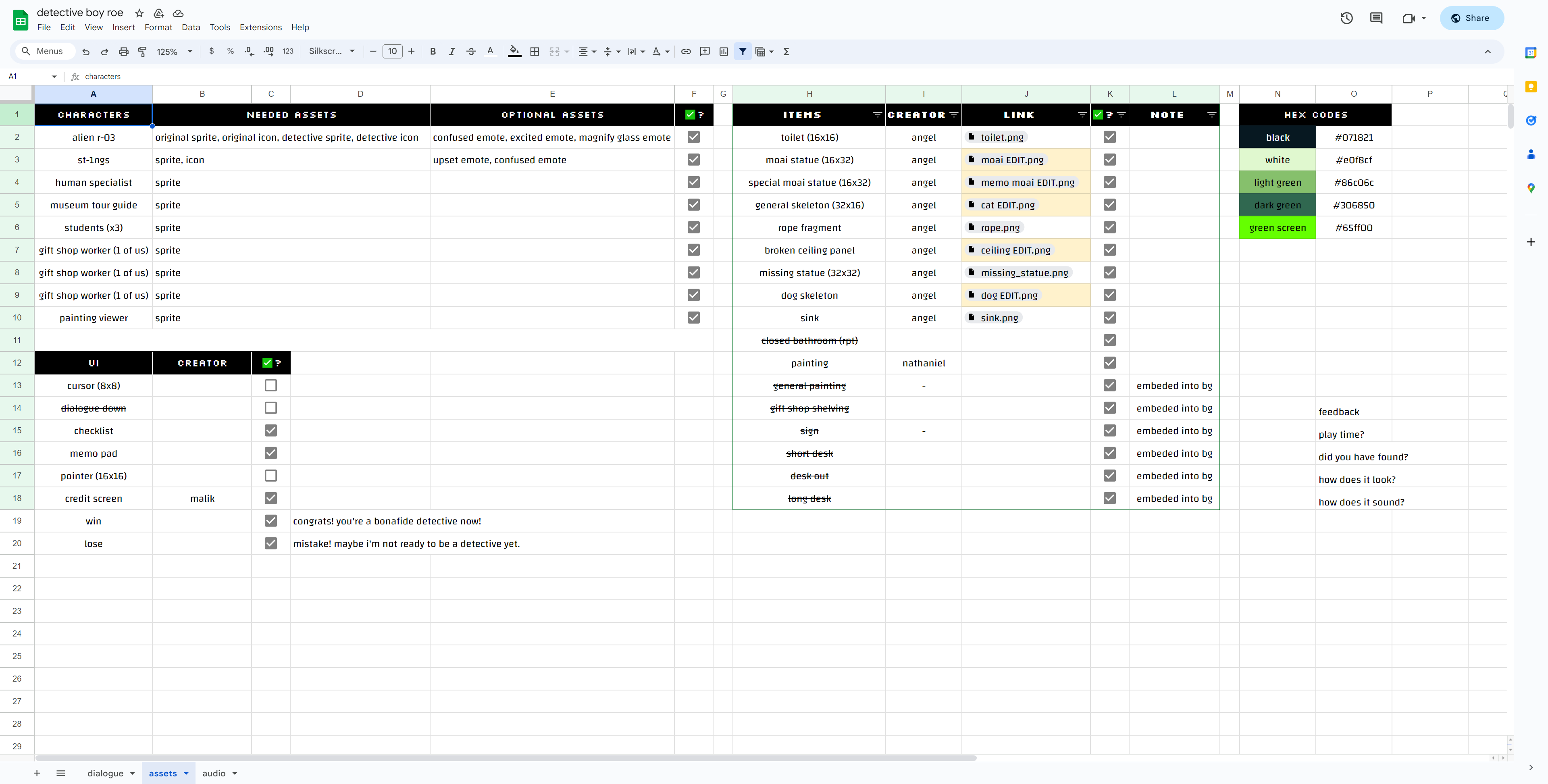The height and width of the screenshot is (784, 1548).
Task: Uncheck the credit screen checkbox
Action: pos(271,498)
